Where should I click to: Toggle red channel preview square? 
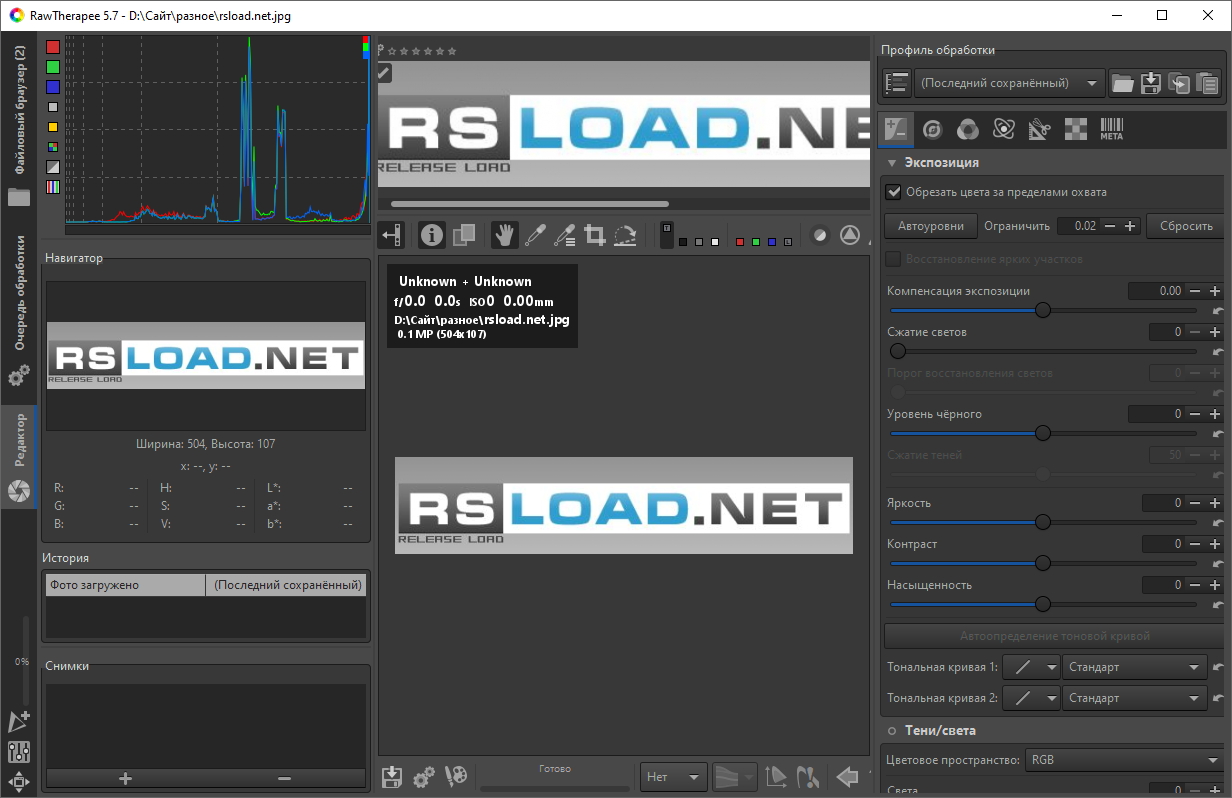click(740, 242)
